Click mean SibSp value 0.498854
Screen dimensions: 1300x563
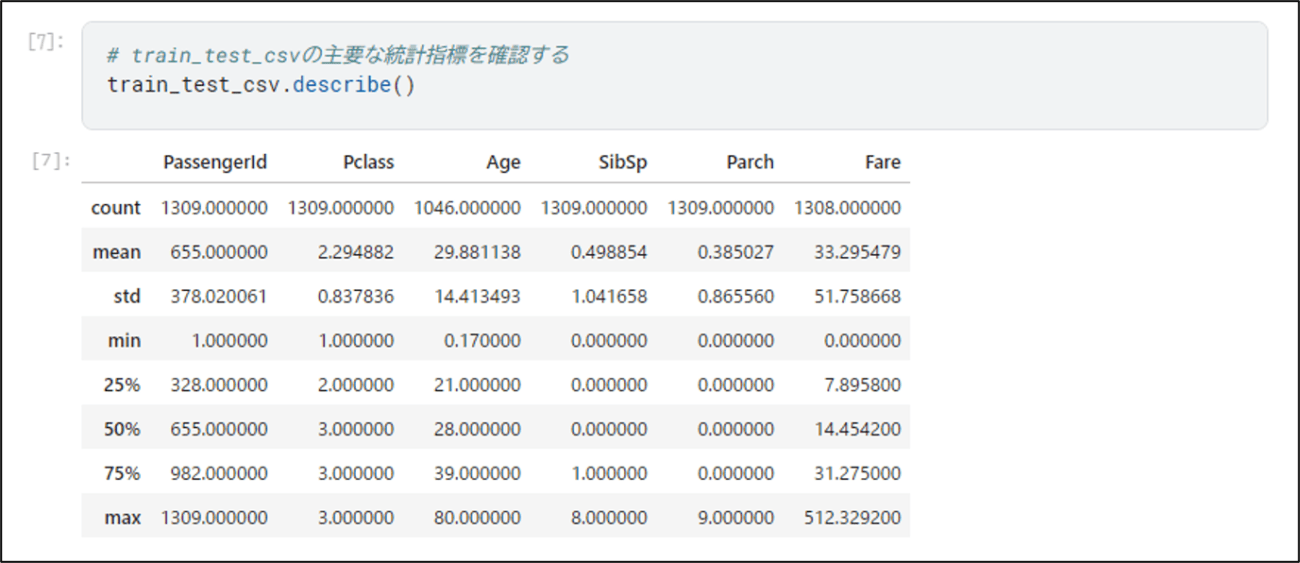609,252
